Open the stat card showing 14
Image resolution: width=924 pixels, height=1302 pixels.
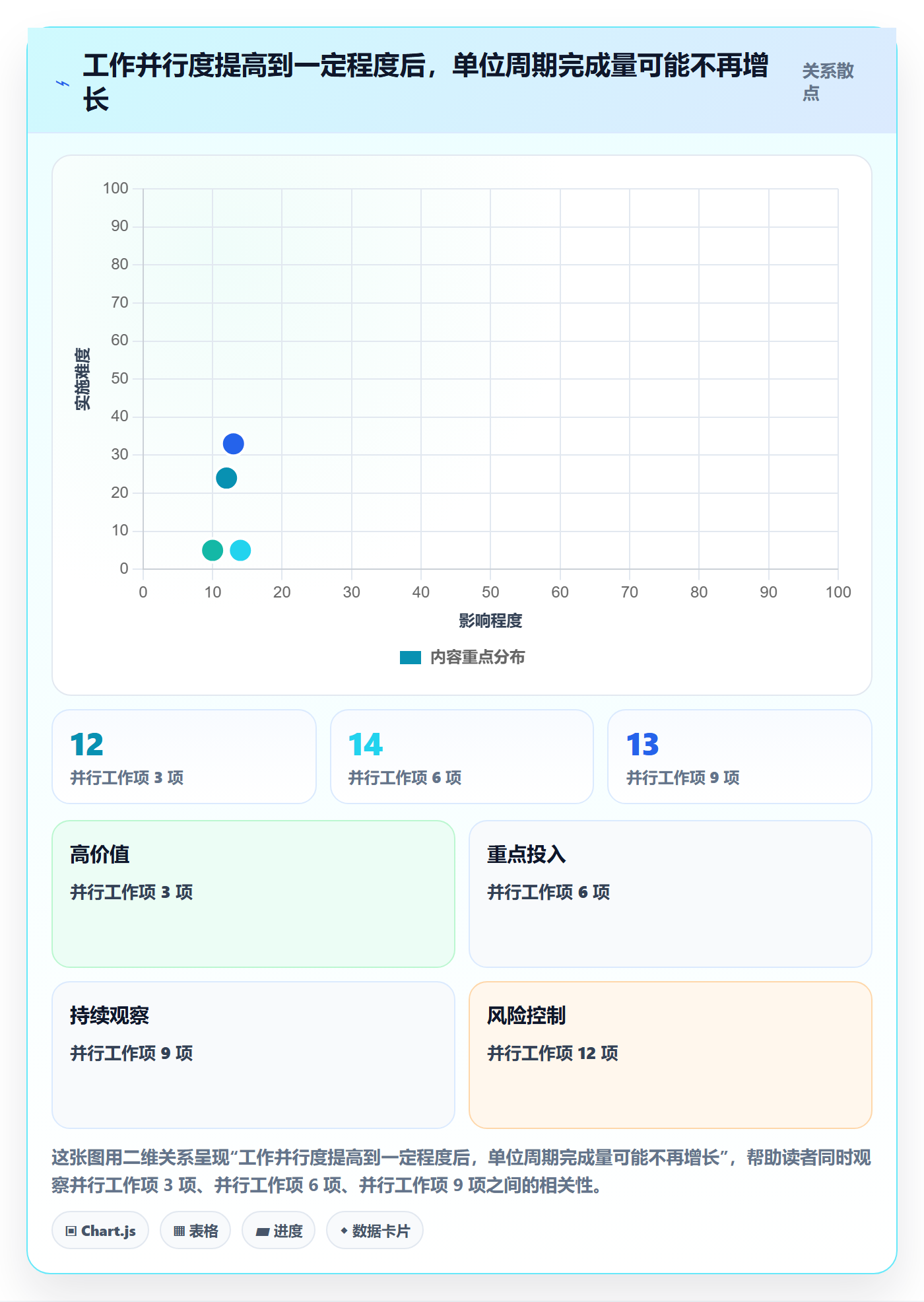click(462, 757)
